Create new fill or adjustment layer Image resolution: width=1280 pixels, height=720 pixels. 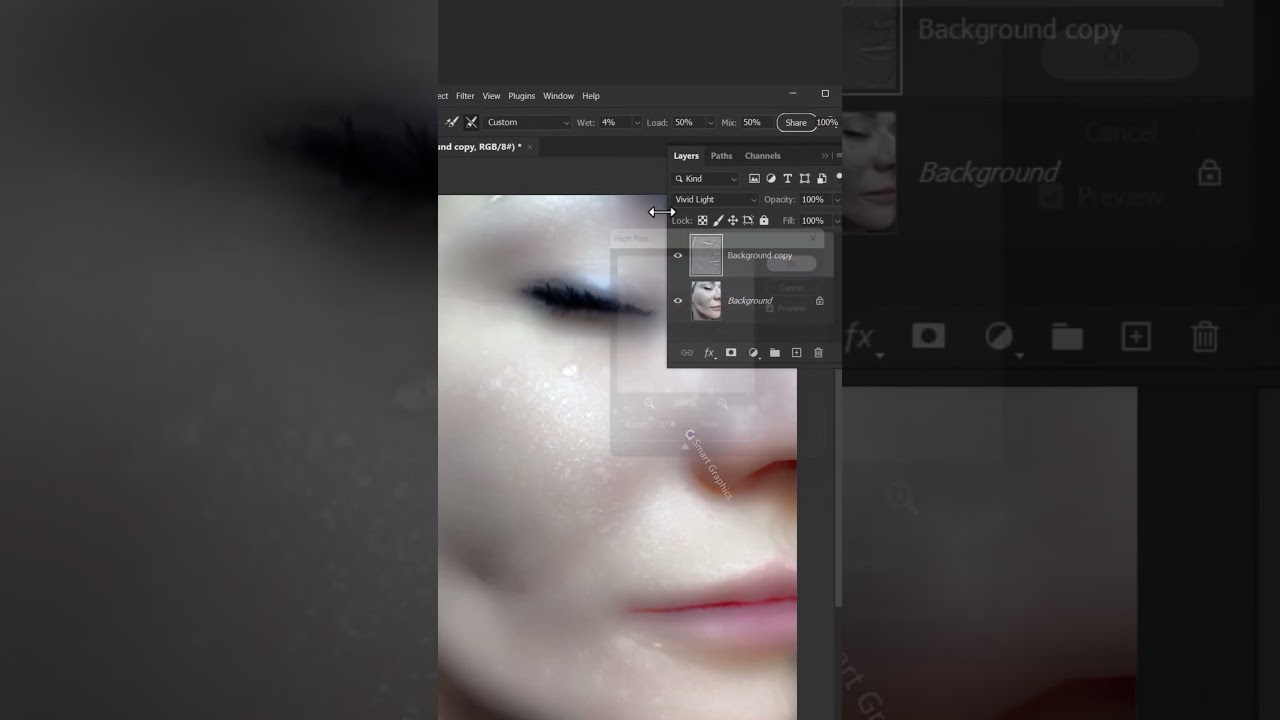click(x=753, y=353)
